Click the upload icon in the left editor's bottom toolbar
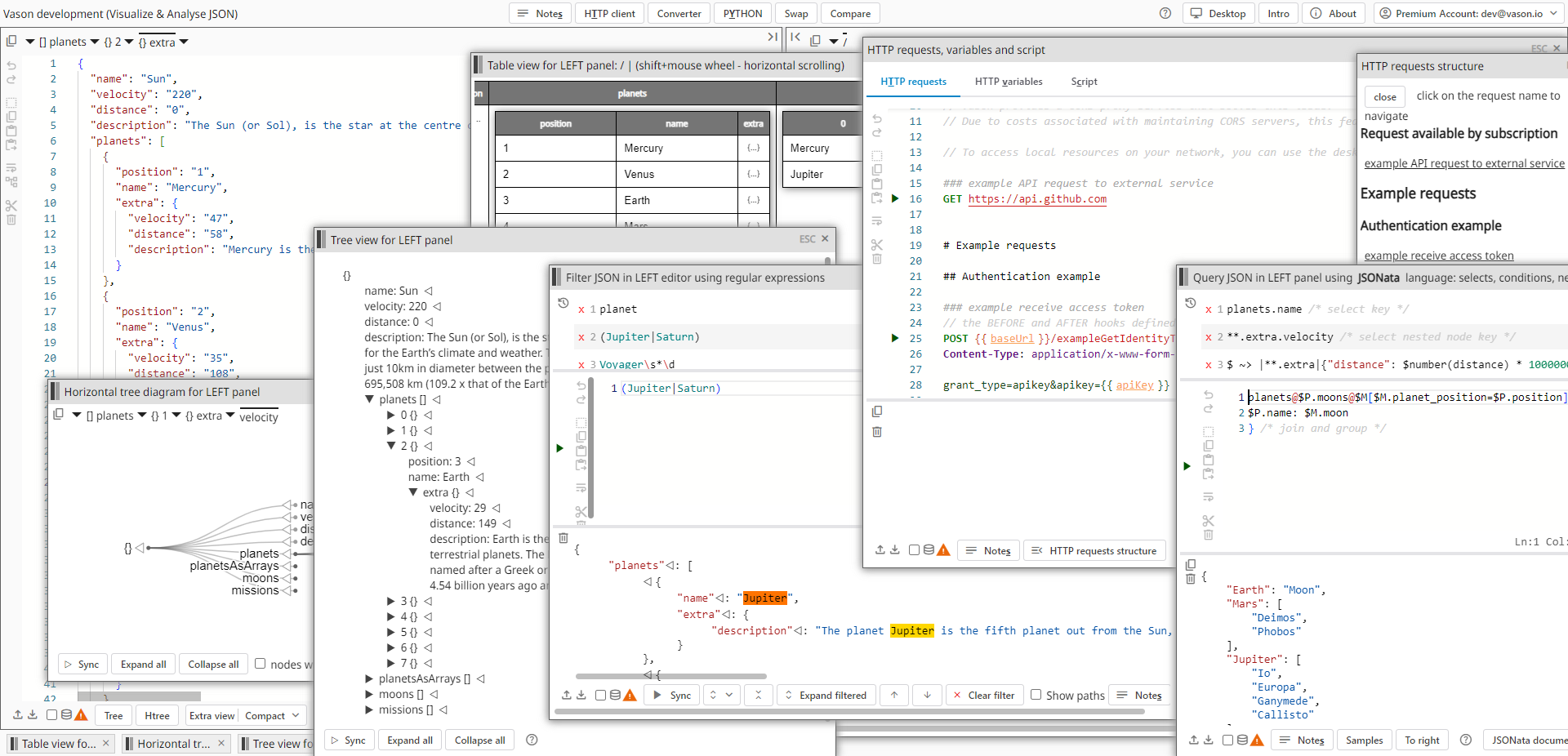Screen dimensions: 1568x756 coord(18,715)
